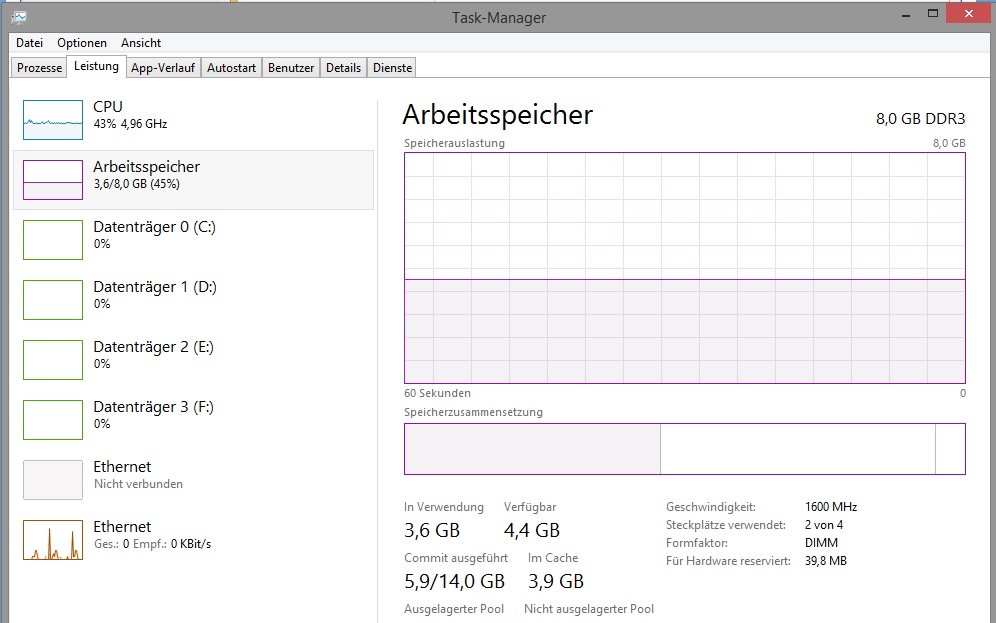996x623 pixels.
Task: Switch to the Prozesse tab
Action: (x=40, y=68)
